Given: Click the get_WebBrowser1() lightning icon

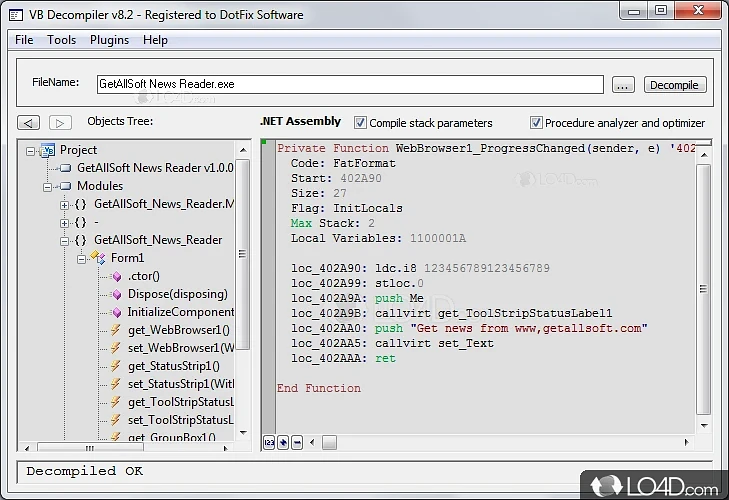Looking at the screenshot, I should click(x=115, y=330).
